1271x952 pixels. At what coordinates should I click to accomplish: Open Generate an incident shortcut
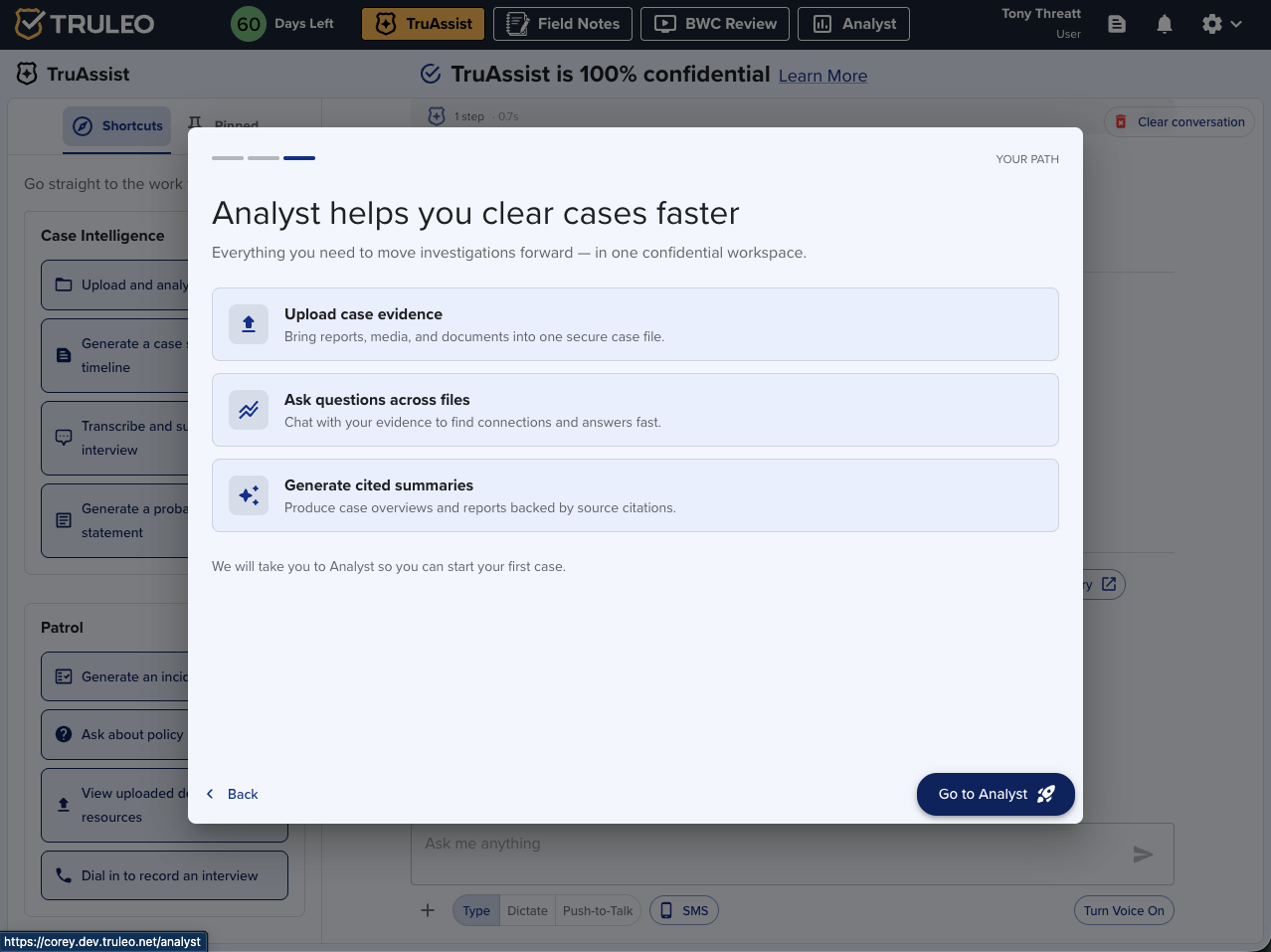click(114, 676)
